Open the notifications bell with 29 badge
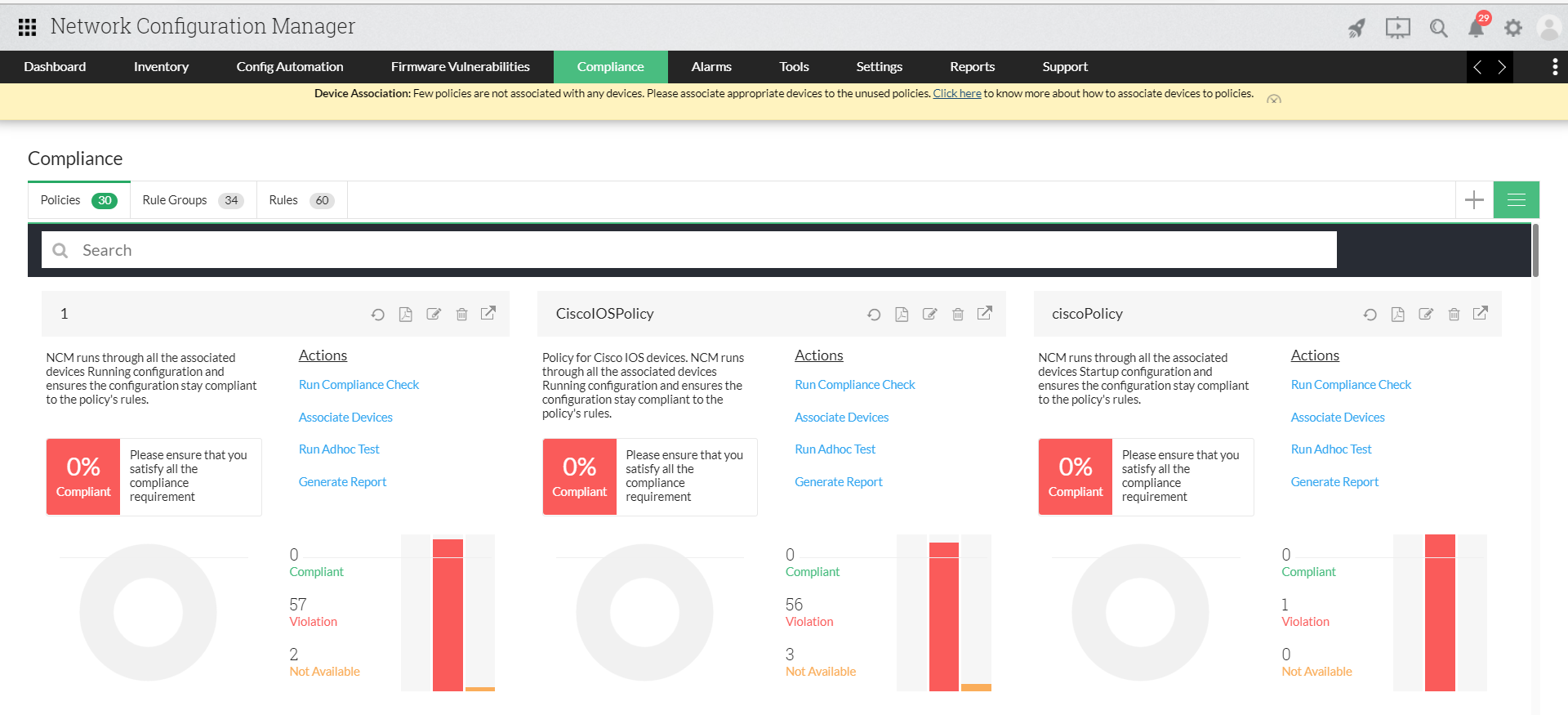The width and height of the screenshot is (1568, 715). pyautogui.click(x=1477, y=27)
